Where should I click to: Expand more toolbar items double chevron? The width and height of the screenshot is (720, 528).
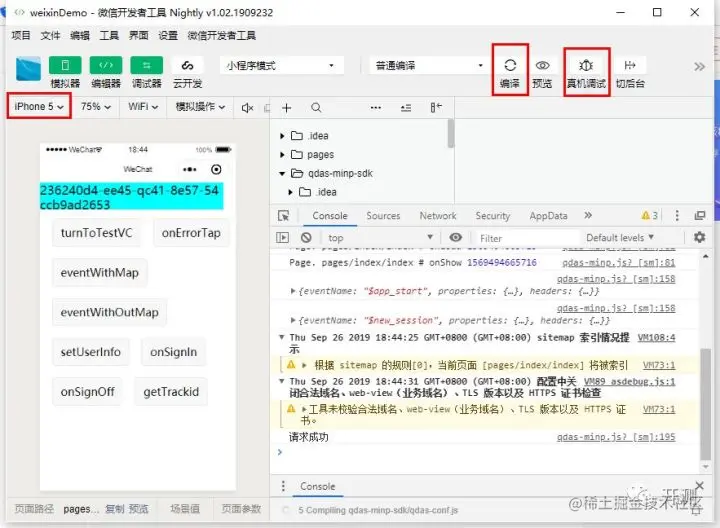699,67
